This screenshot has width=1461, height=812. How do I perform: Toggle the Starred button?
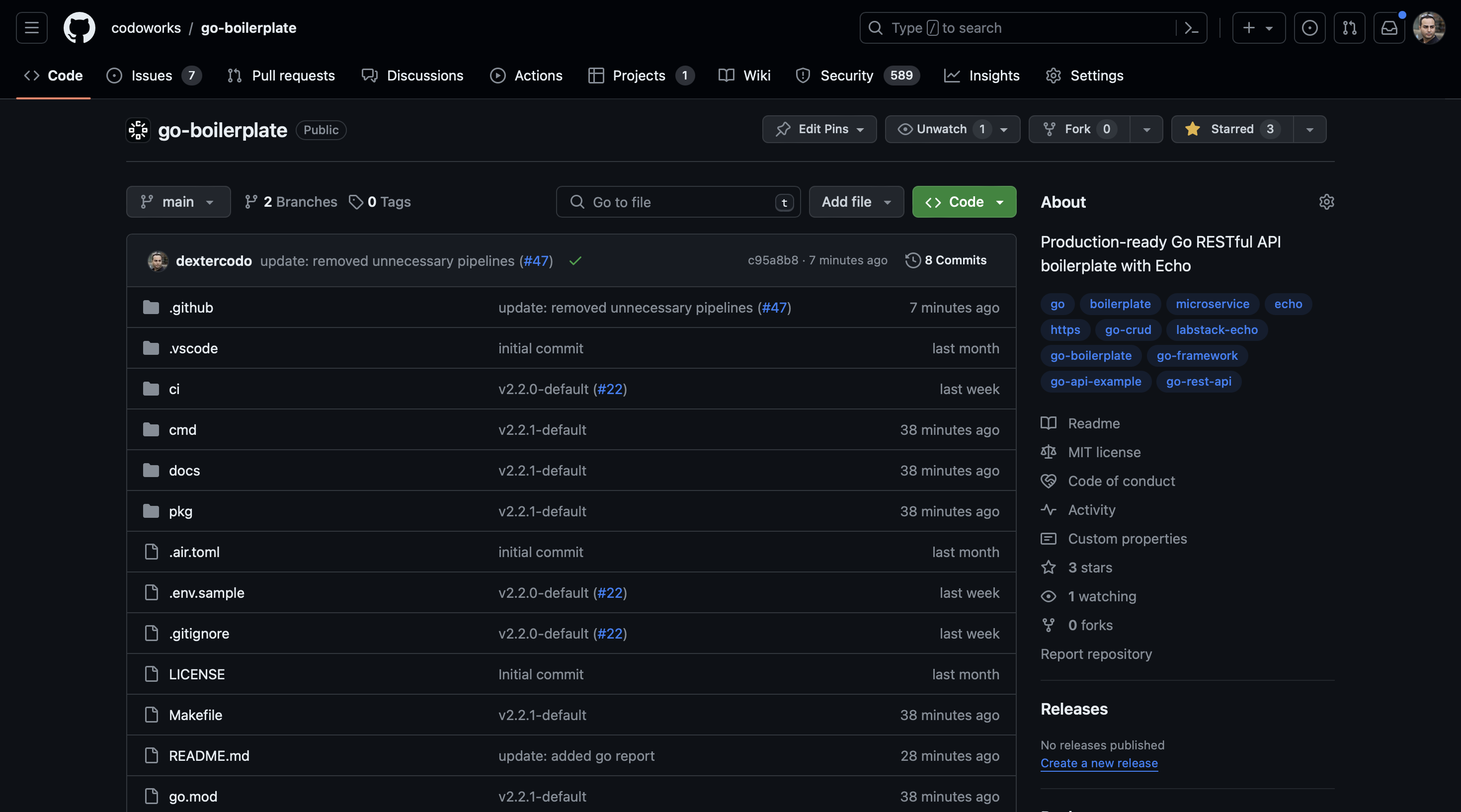pyautogui.click(x=1232, y=129)
